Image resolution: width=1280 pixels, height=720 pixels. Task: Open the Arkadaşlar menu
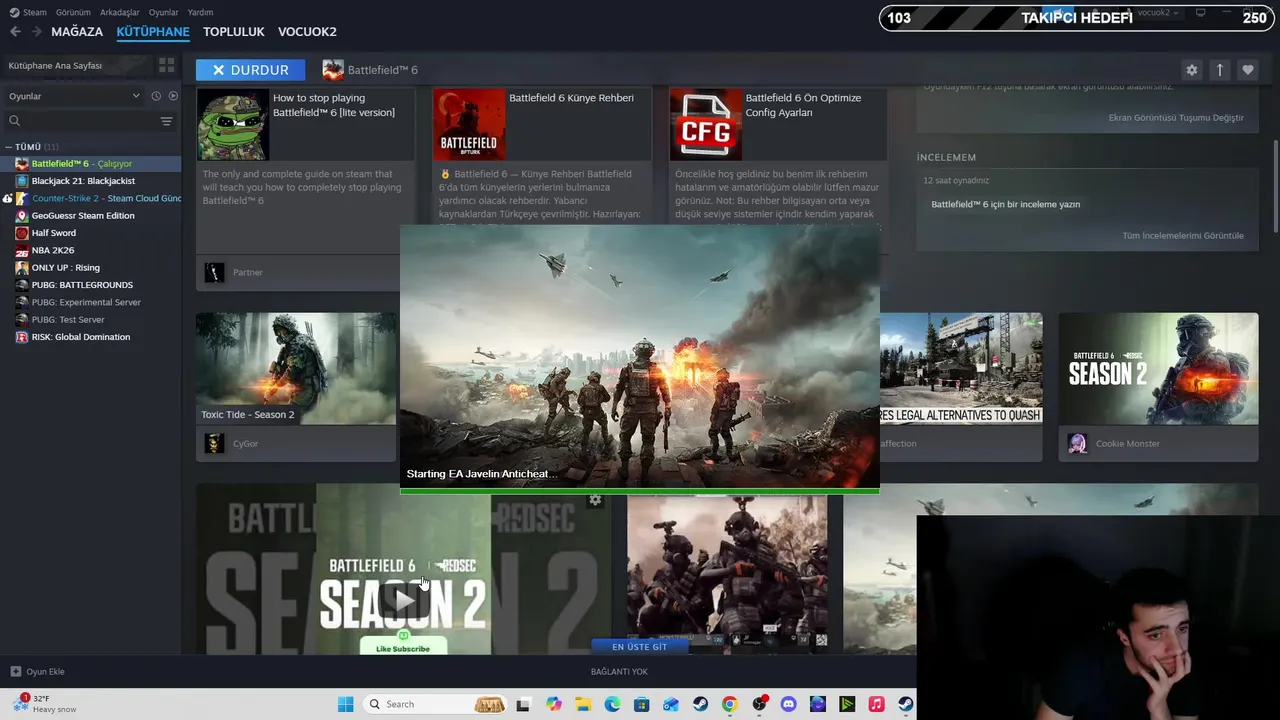[x=119, y=12]
